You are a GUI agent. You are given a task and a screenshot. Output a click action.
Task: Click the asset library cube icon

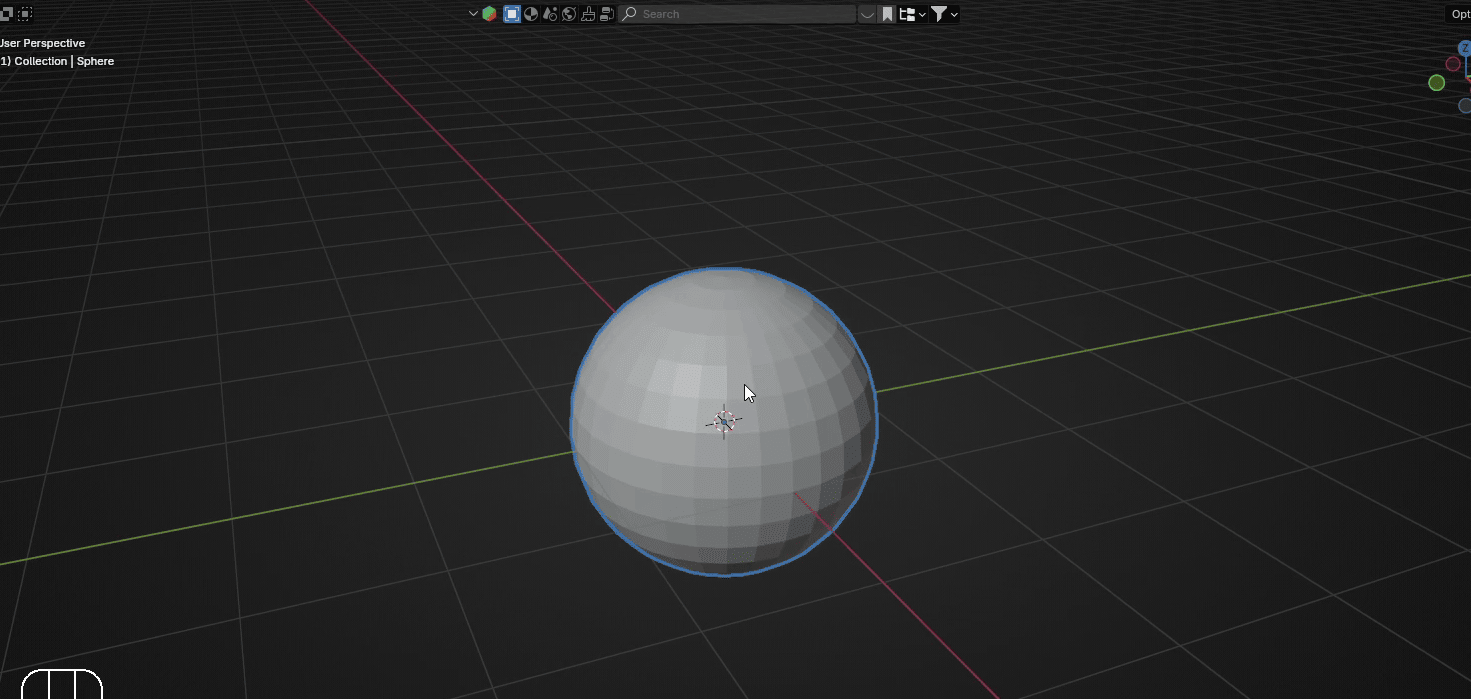(x=489, y=14)
